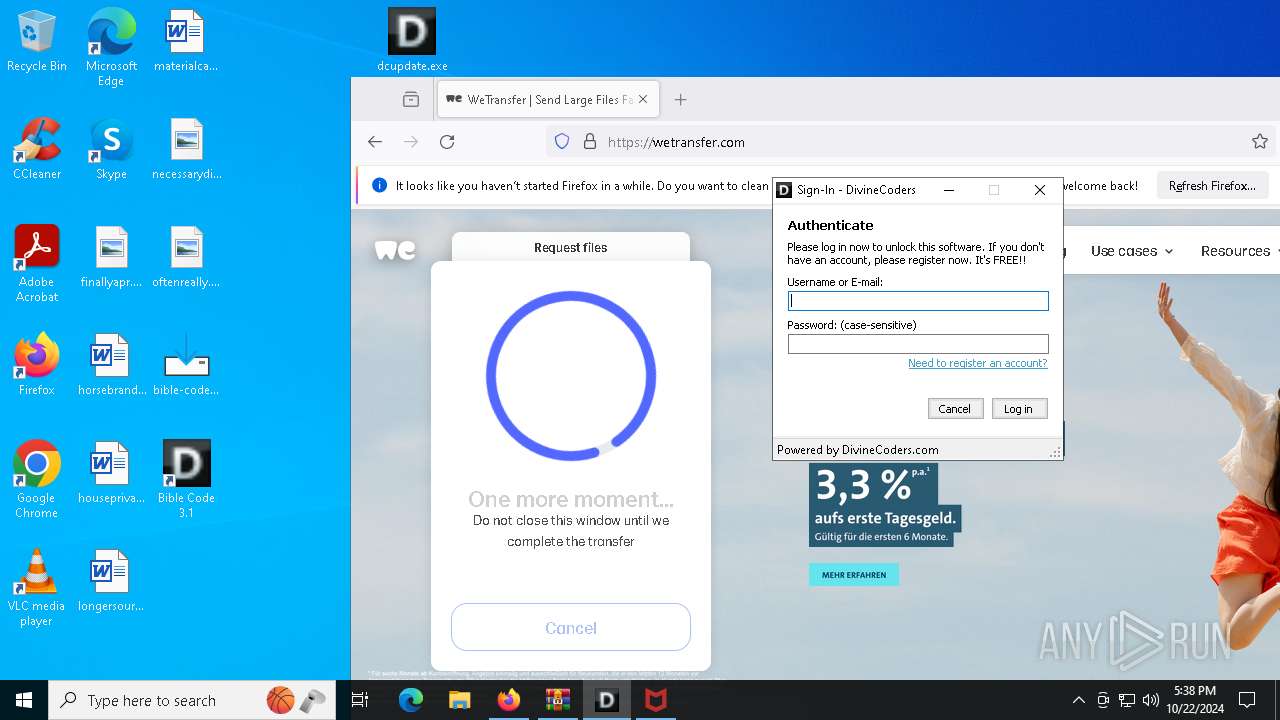Click the Log in button
The width and height of the screenshot is (1280, 720).
point(1019,408)
